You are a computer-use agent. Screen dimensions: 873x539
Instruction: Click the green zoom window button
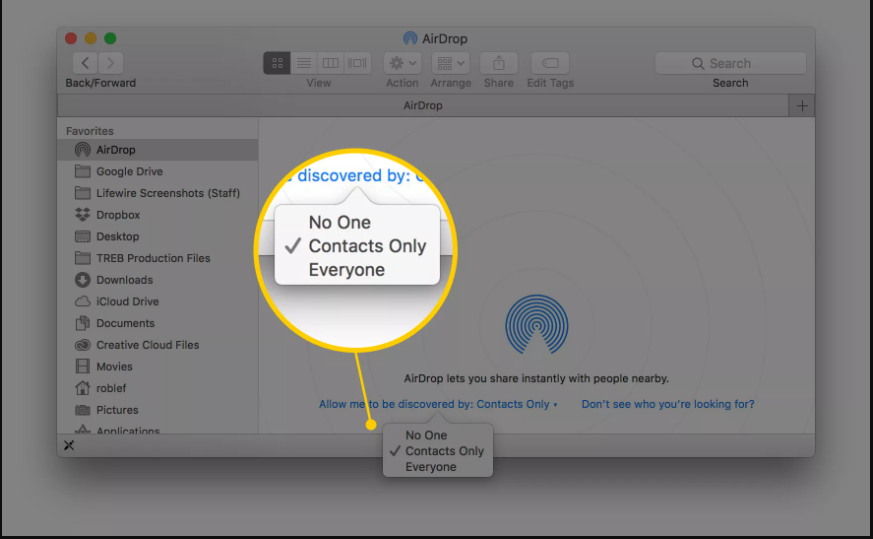click(110, 38)
